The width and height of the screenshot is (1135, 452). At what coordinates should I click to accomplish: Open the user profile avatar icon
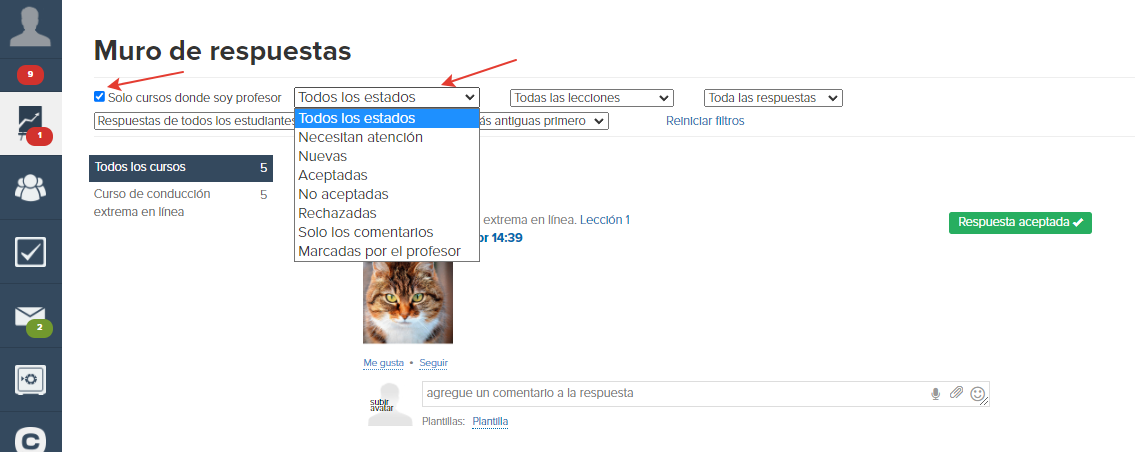click(x=30, y=27)
